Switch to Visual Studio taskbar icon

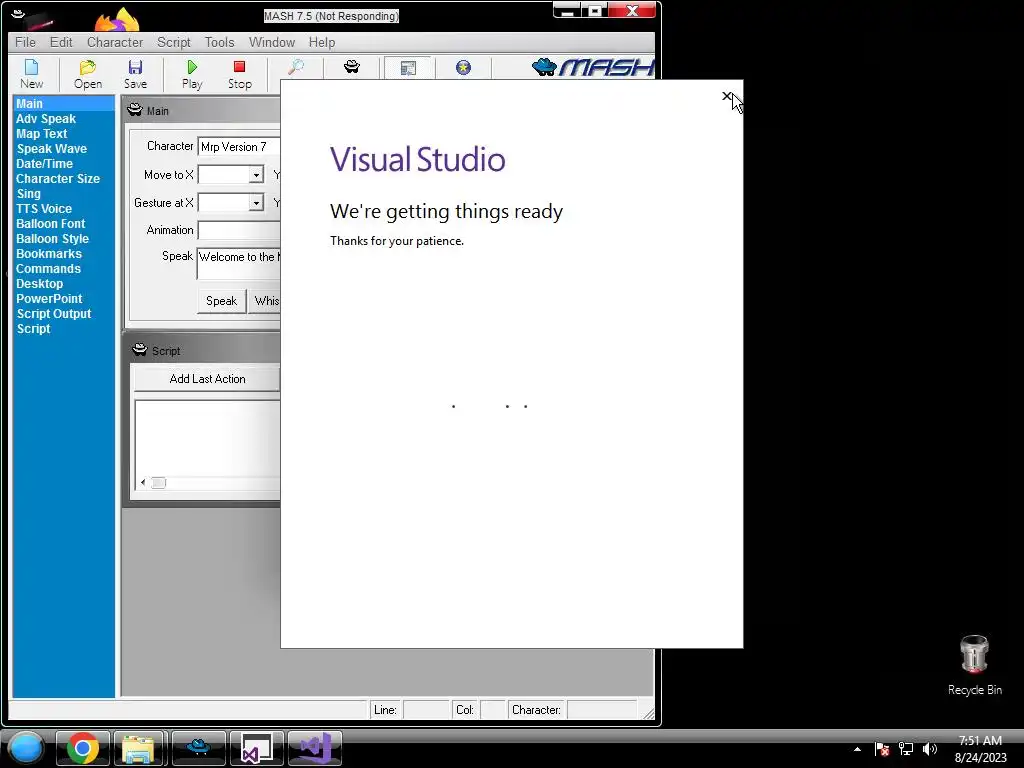[x=315, y=748]
